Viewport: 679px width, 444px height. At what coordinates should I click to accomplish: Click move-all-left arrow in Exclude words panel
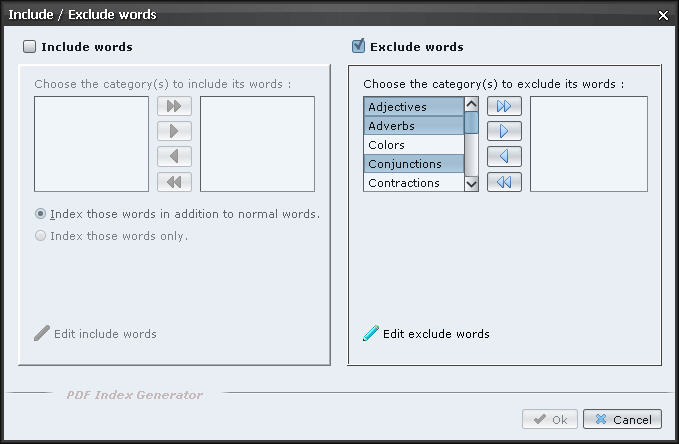pos(504,182)
